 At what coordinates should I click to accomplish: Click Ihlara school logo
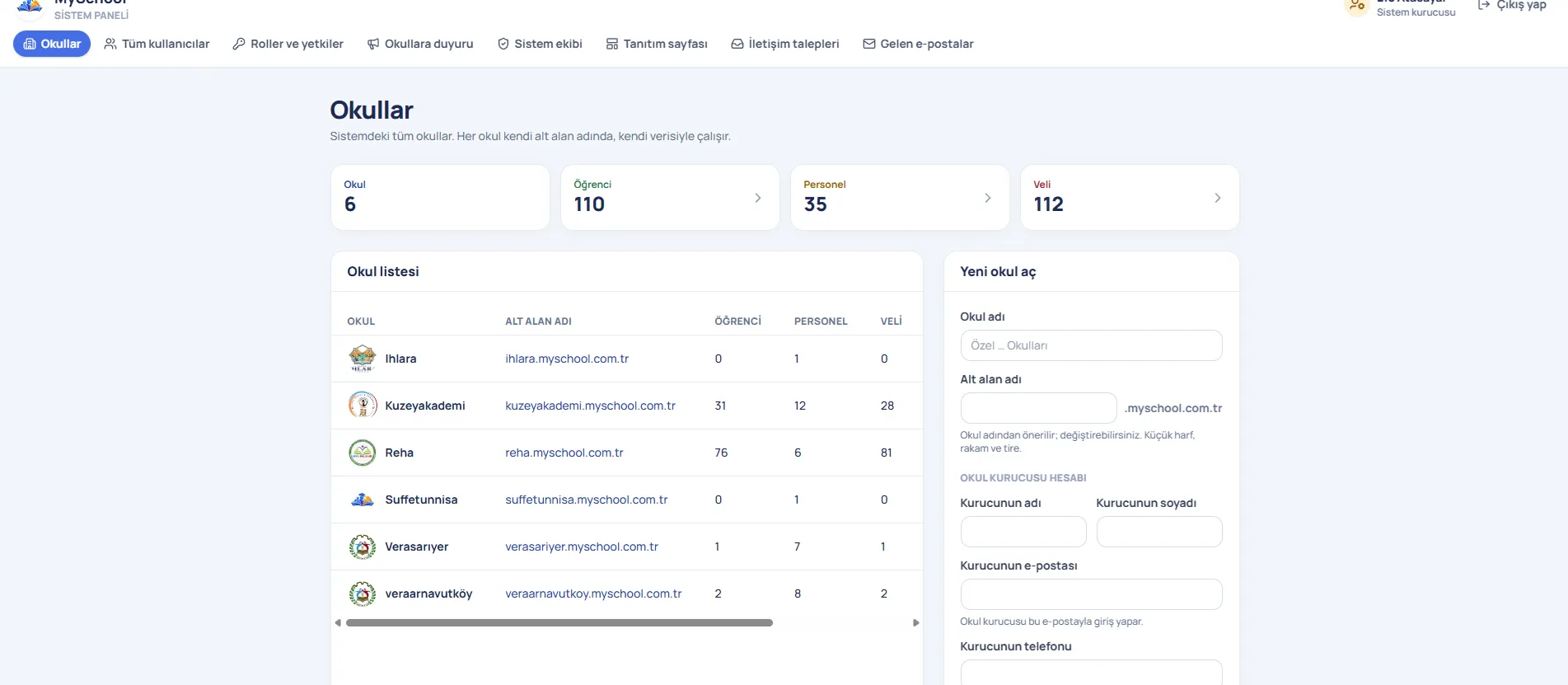pyautogui.click(x=363, y=359)
